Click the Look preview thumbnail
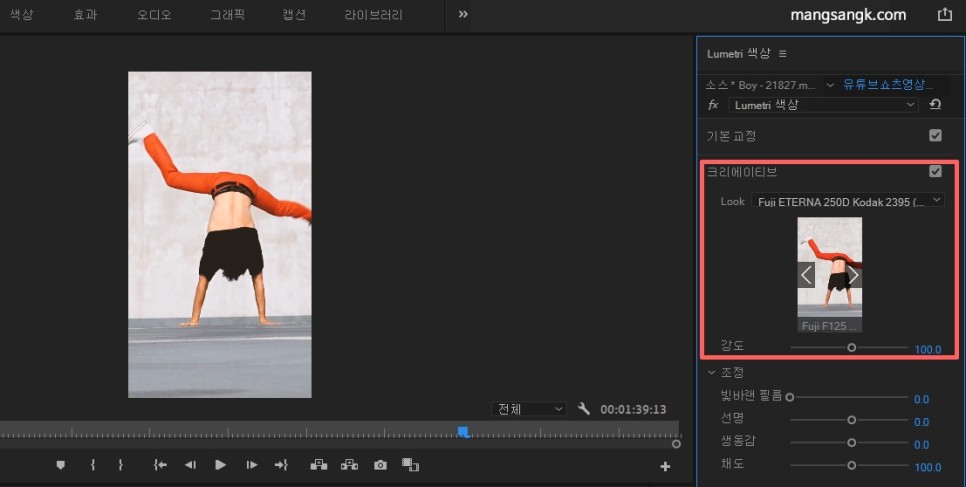The height and width of the screenshot is (487, 966). click(830, 267)
